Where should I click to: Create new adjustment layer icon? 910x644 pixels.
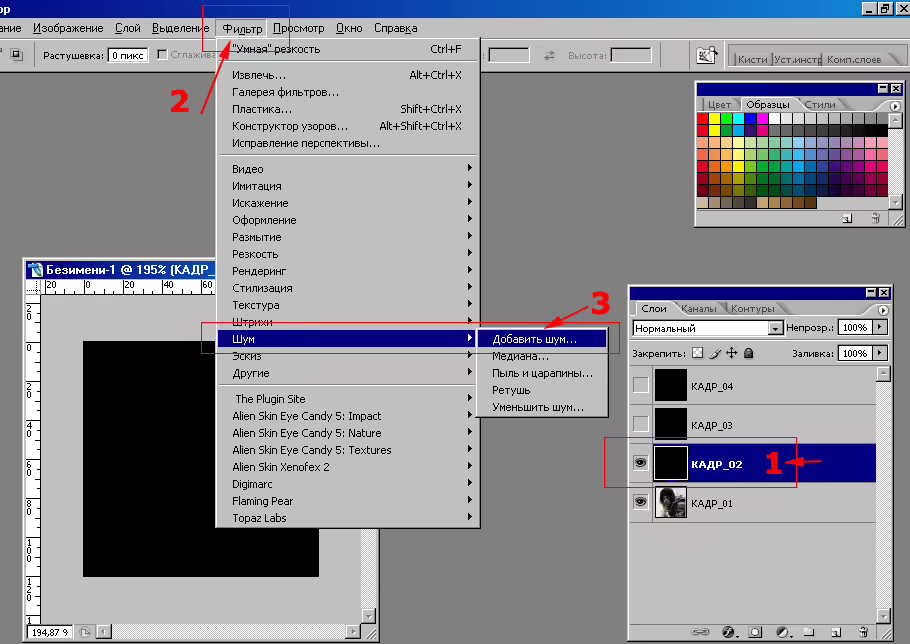click(x=783, y=632)
